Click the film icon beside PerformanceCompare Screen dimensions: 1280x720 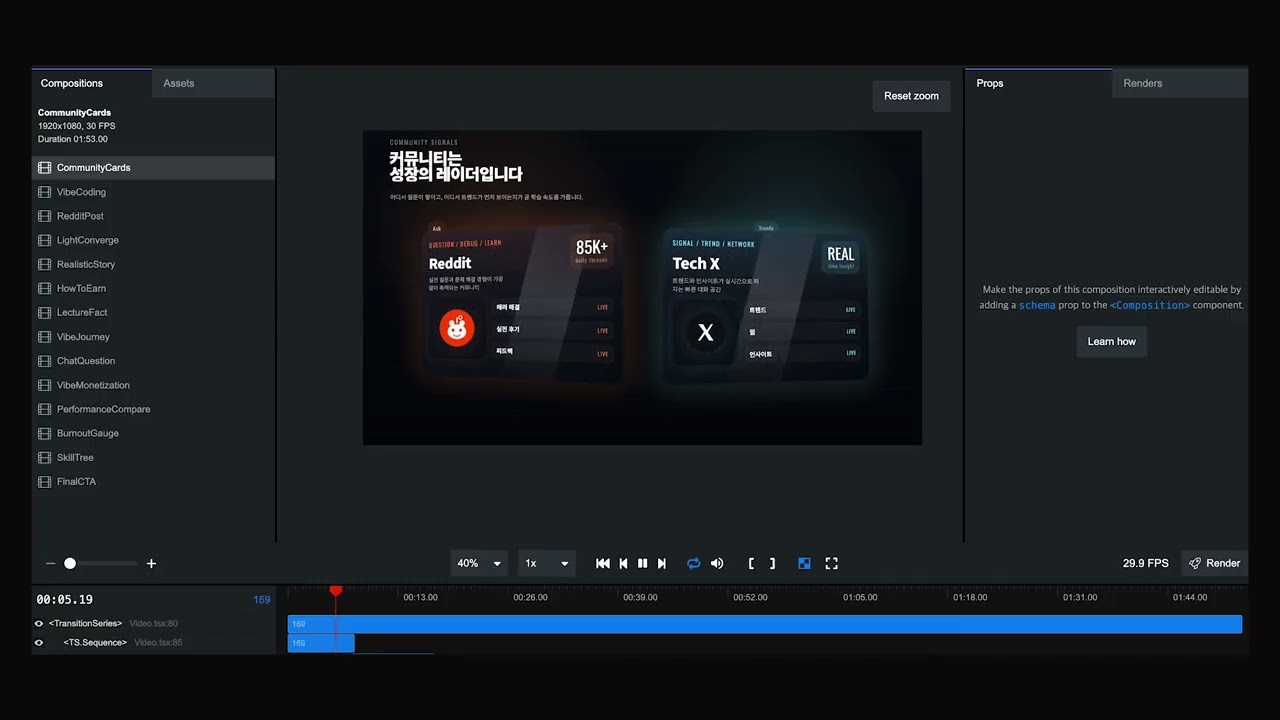pos(45,409)
